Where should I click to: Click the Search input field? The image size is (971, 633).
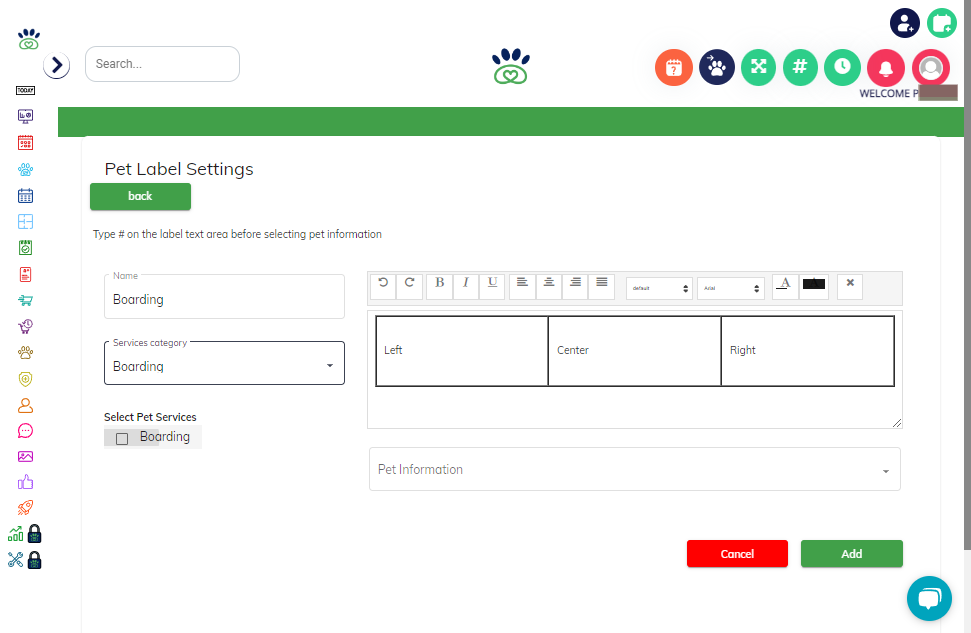[x=162, y=64]
